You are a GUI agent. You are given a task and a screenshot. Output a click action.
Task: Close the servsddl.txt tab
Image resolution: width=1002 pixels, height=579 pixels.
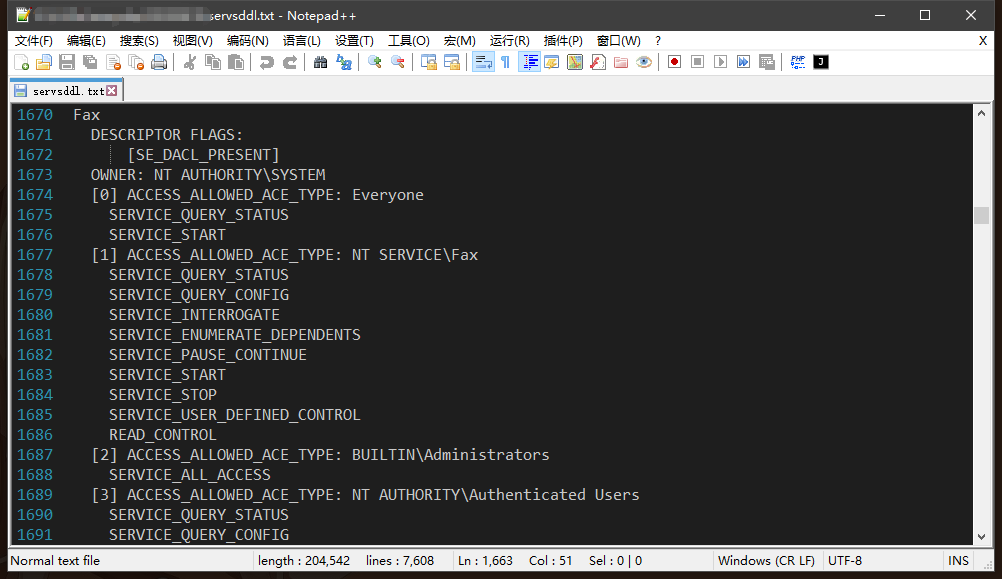pyautogui.click(x=112, y=91)
